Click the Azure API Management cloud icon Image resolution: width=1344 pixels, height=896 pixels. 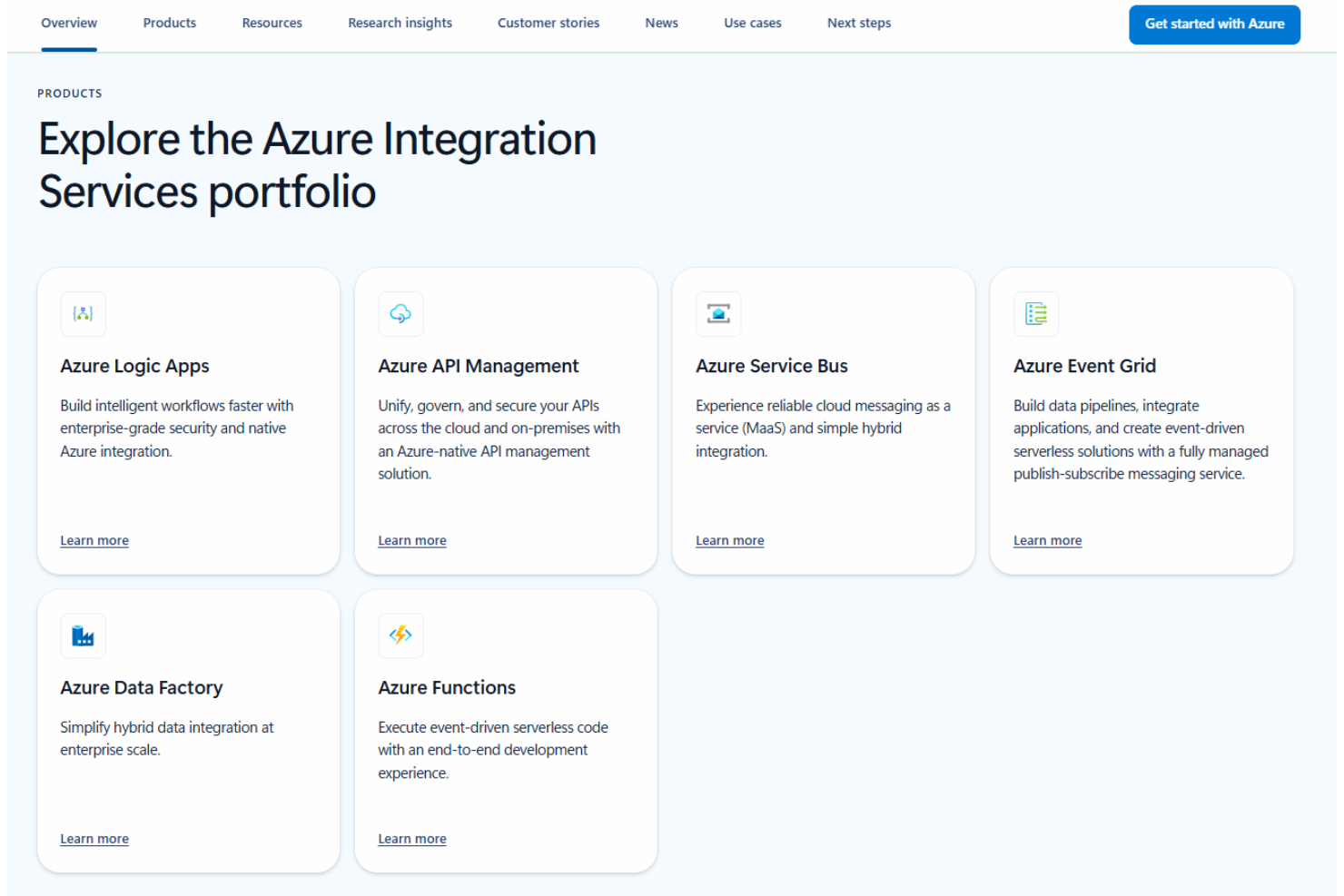400,314
